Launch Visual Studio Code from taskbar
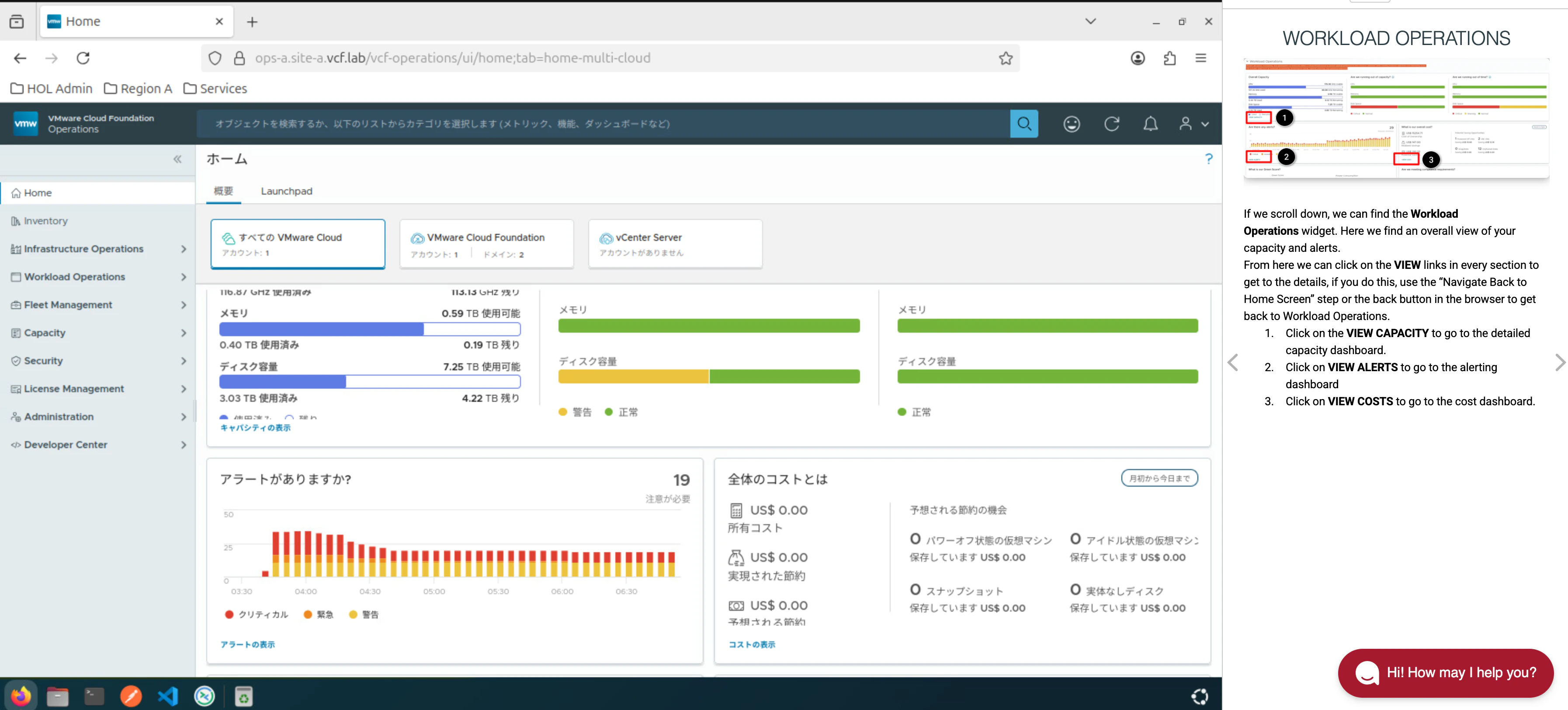The width and height of the screenshot is (1568, 710). click(x=167, y=696)
